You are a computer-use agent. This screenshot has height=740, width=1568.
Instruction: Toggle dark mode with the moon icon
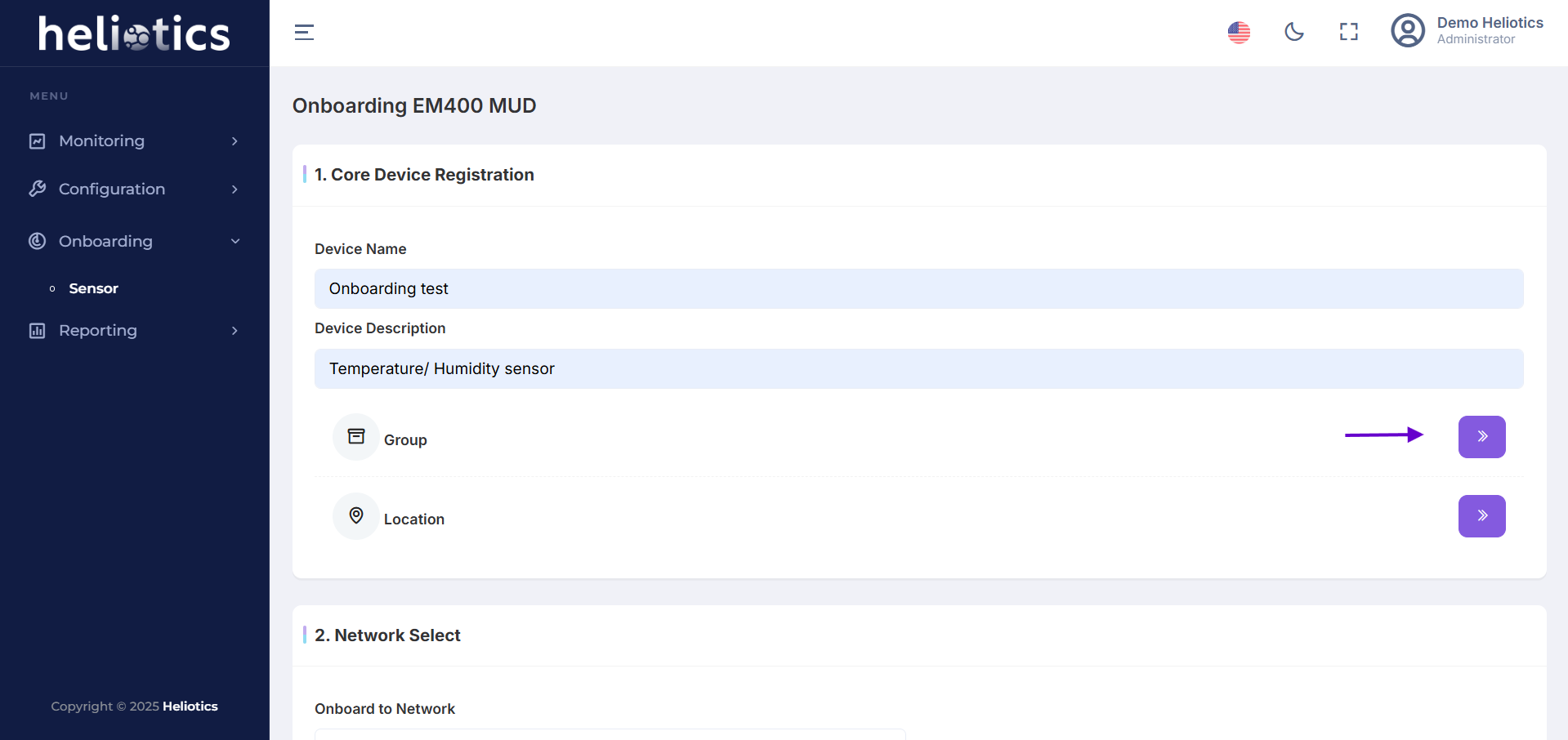pyautogui.click(x=1294, y=32)
